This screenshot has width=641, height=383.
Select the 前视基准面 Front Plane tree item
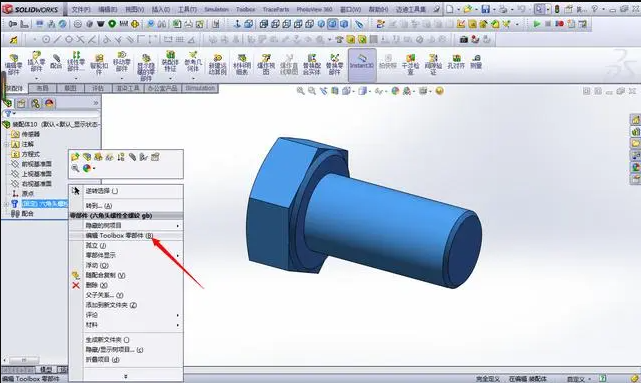point(36,164)
